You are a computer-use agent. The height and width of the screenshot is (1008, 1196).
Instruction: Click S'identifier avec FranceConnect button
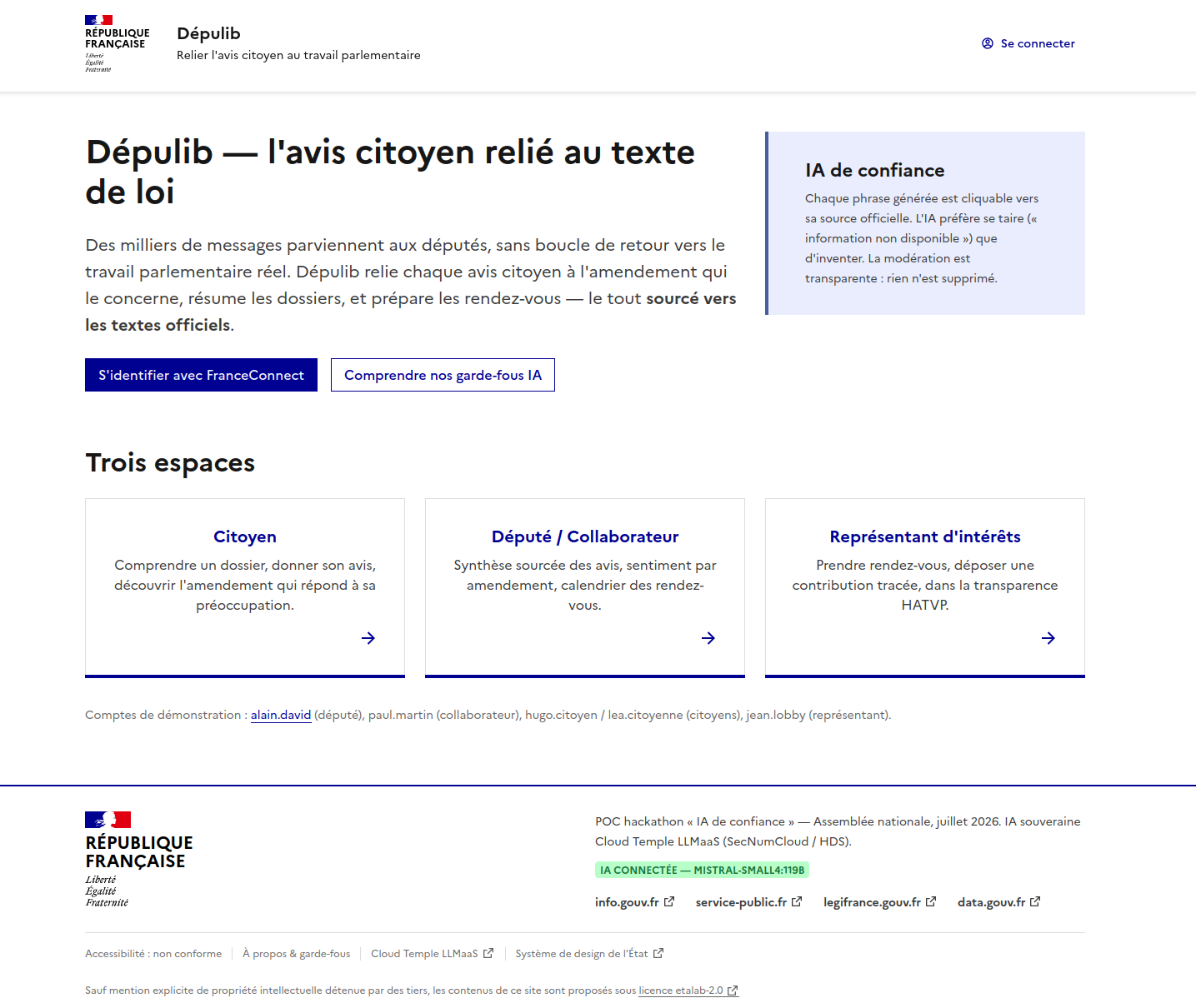click(201, 375)
